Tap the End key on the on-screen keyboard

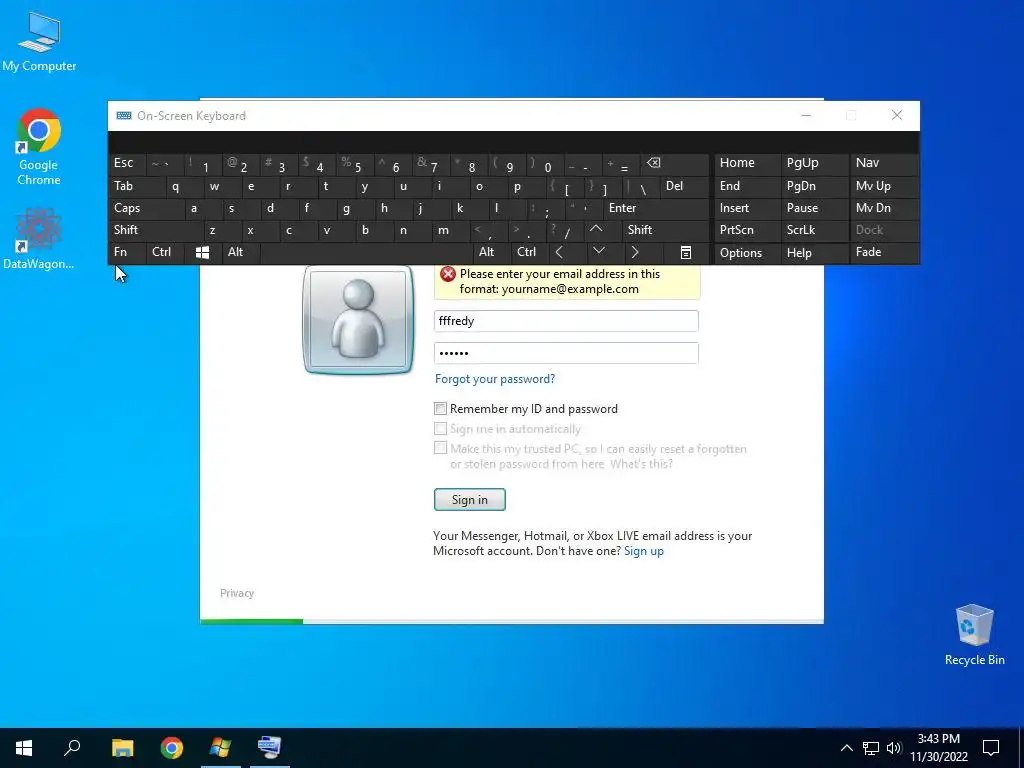pyautogui.click(x=748, y=186)
